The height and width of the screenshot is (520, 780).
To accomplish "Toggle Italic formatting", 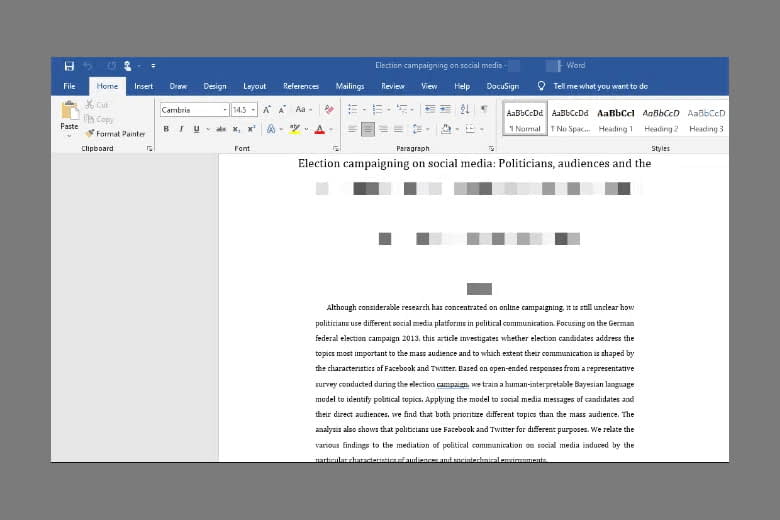I will tap(181, 129).
